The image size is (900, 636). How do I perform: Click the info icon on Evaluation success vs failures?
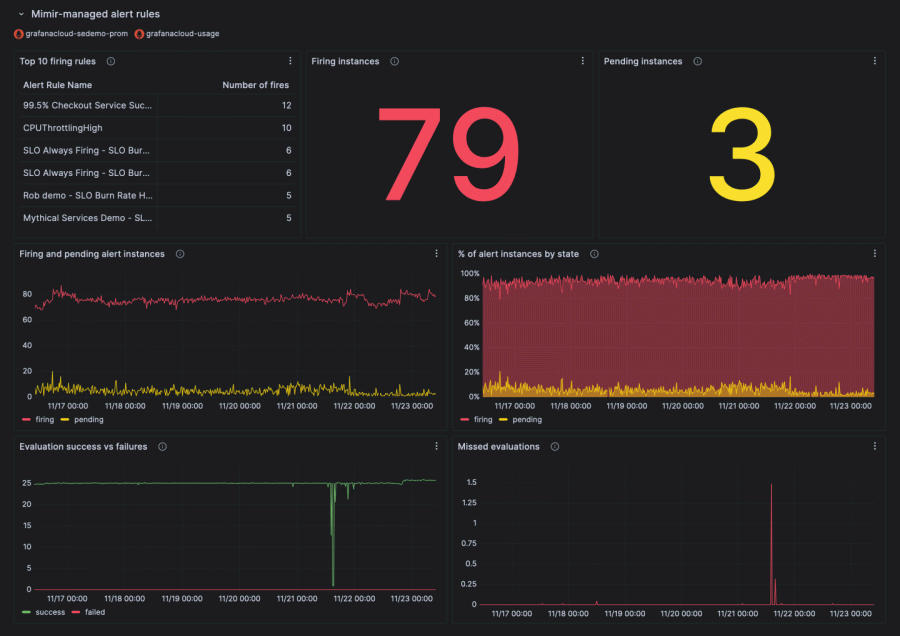[x=162, y=447]
